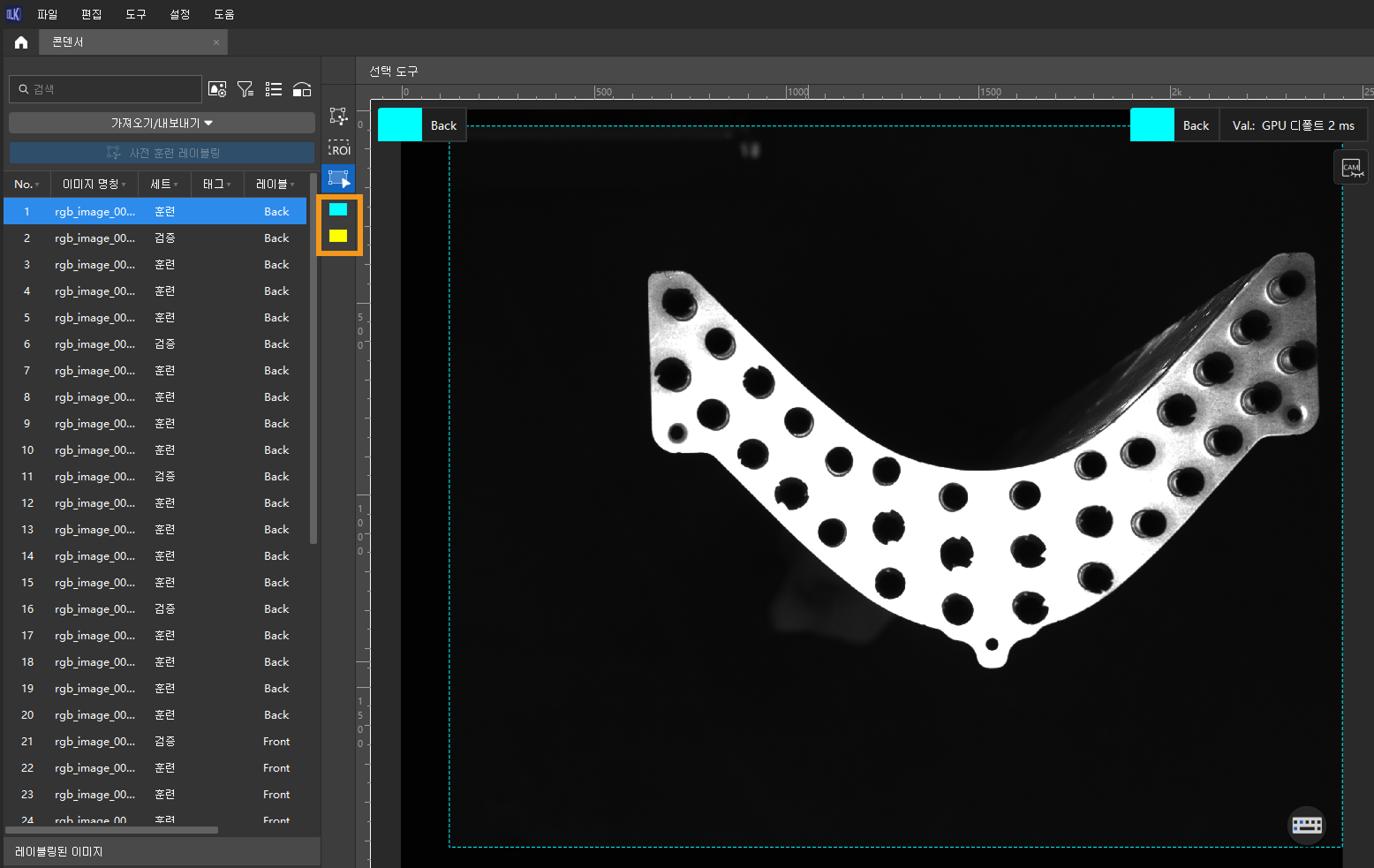Click the keyboard shortcuts icon
Screen dimensions: 1374x868
1307,825
